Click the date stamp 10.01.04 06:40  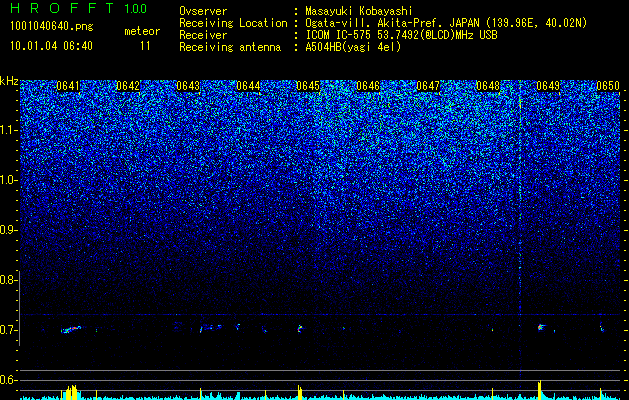coord(51,46)
